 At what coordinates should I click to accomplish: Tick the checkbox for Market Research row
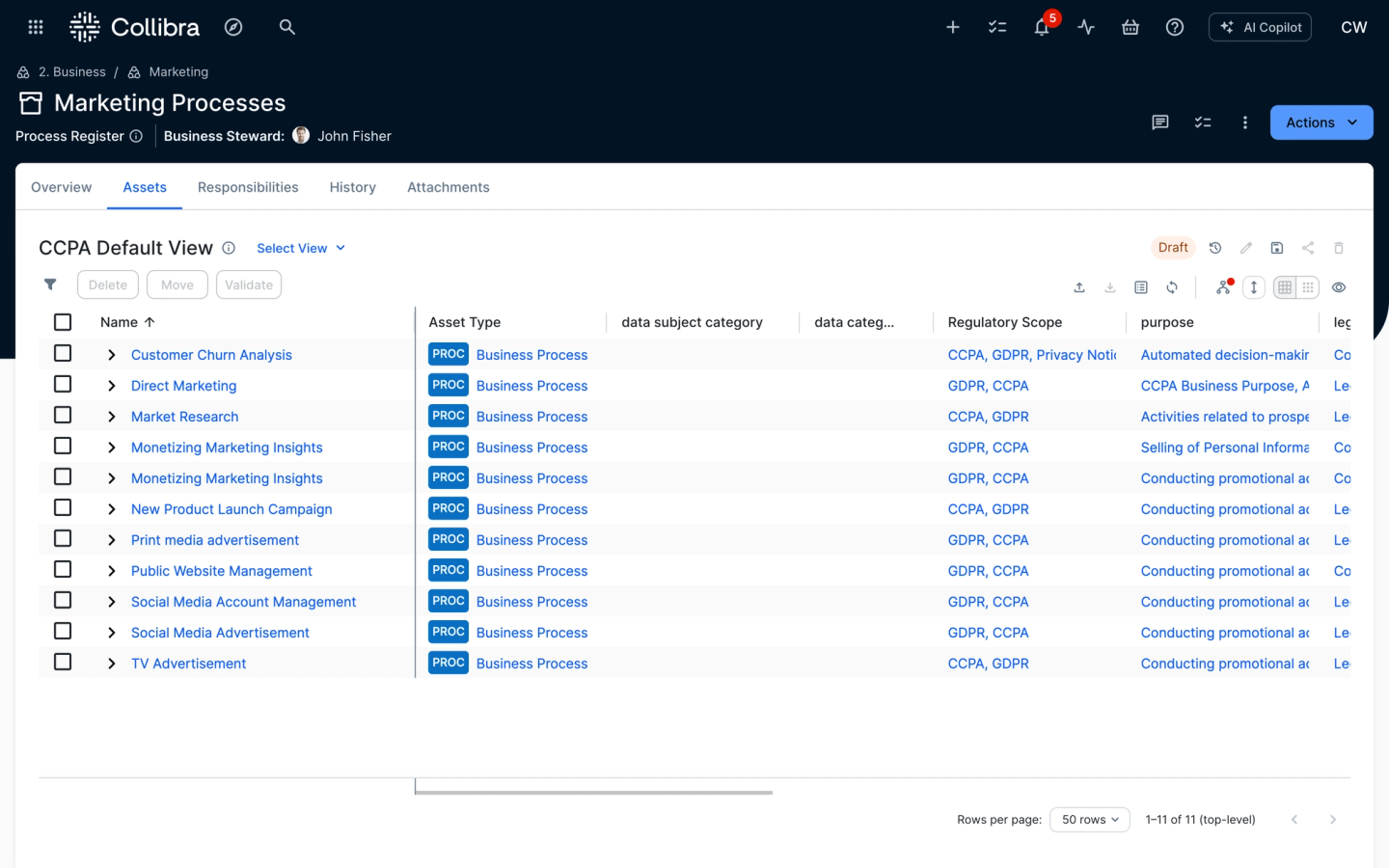(x=63, y=416)
